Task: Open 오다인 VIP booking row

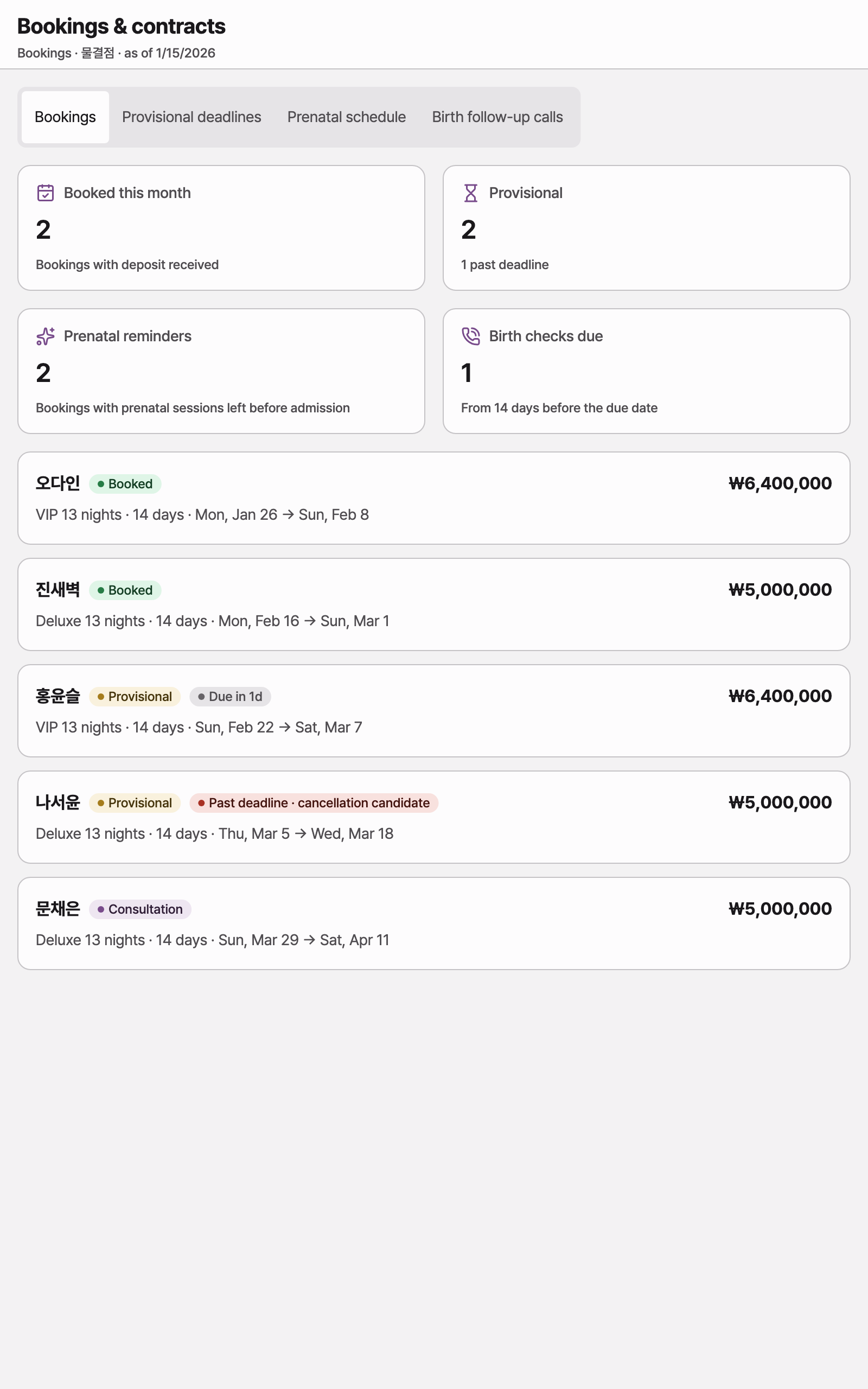Action: point(434,498)
